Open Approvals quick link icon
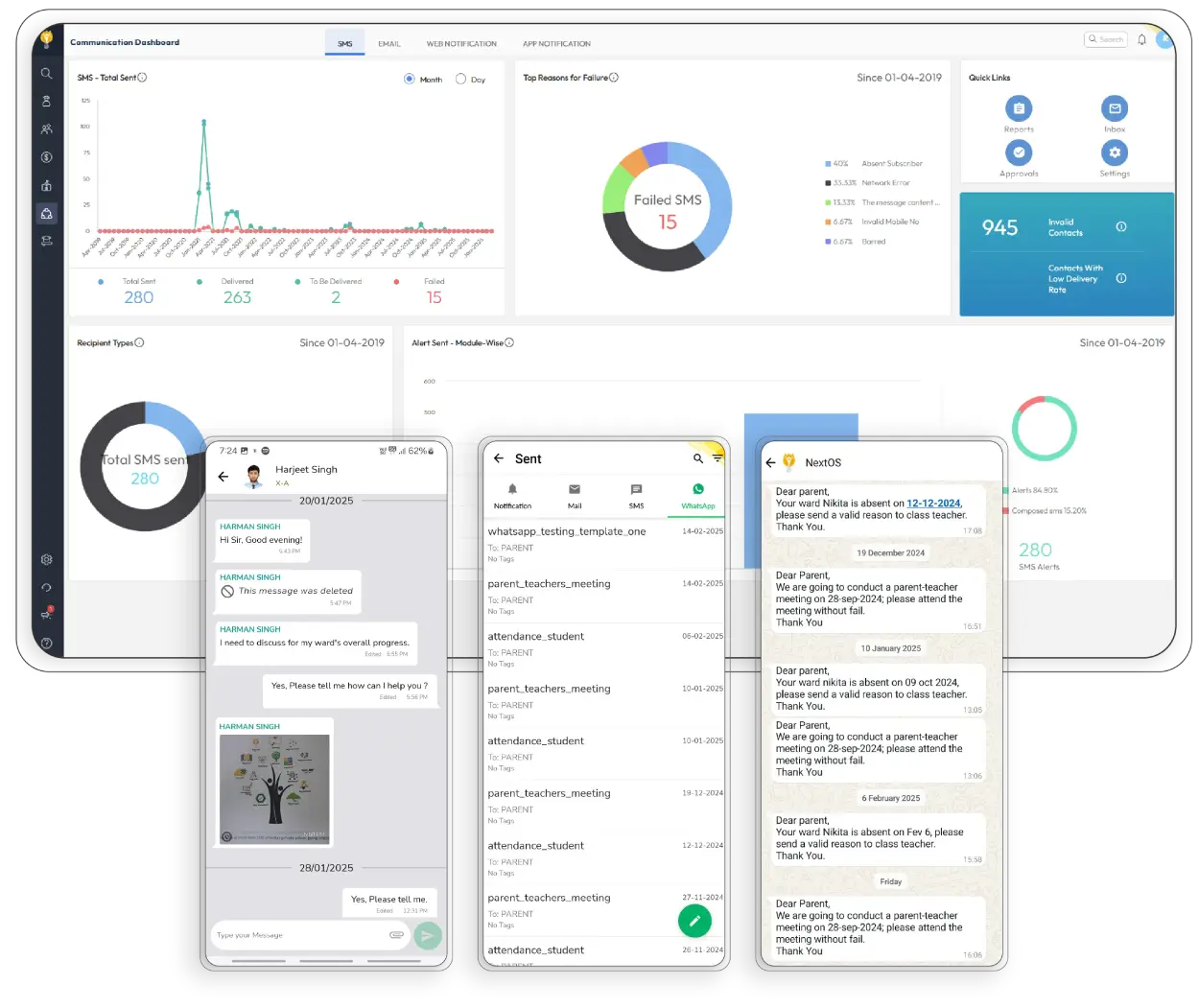This screenshot has height=1008, width=1199. pos(1019,152)
